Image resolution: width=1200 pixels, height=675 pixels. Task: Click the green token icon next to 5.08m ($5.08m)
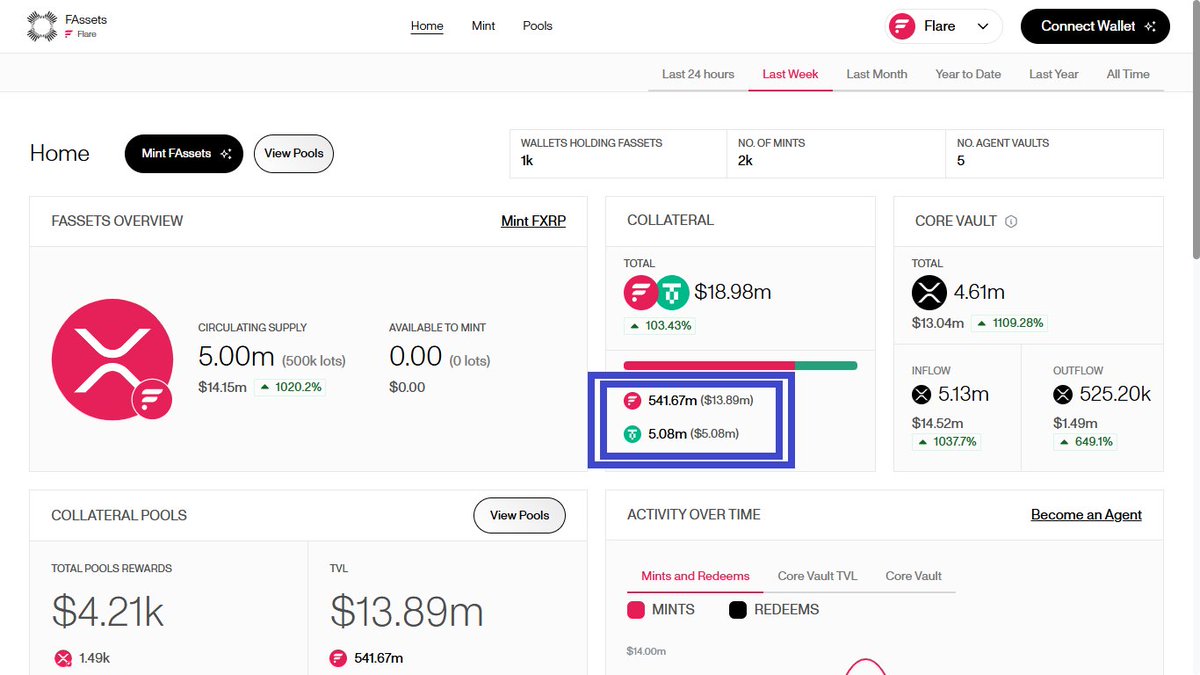click(x=632, y=434)
